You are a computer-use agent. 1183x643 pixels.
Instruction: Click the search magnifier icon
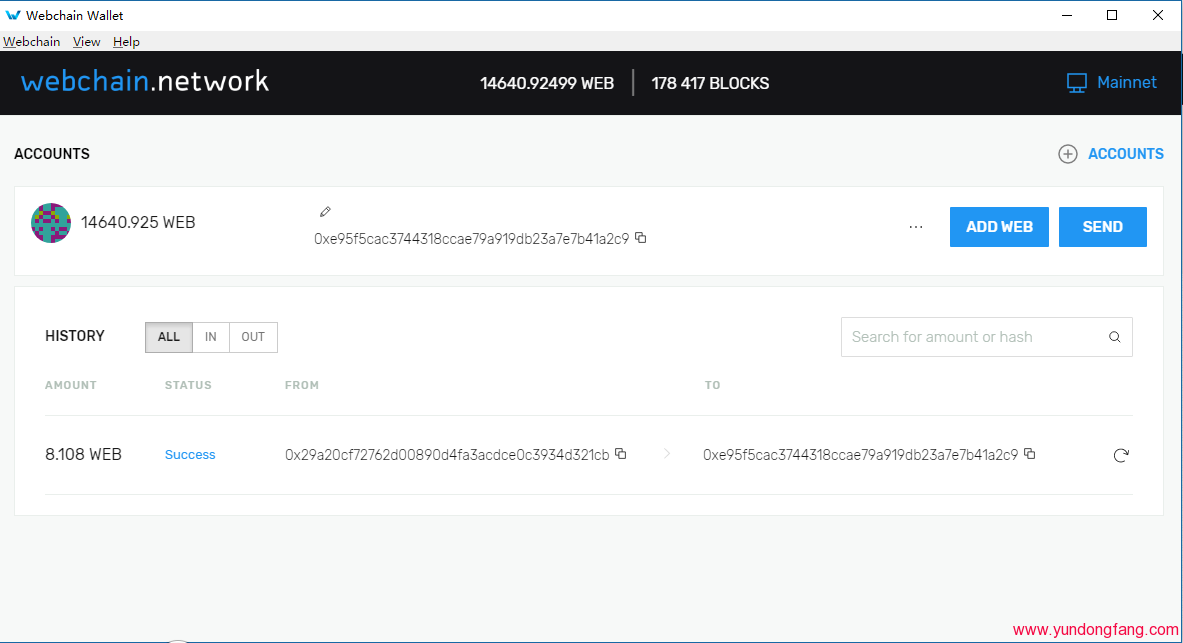coord(1114,337)
